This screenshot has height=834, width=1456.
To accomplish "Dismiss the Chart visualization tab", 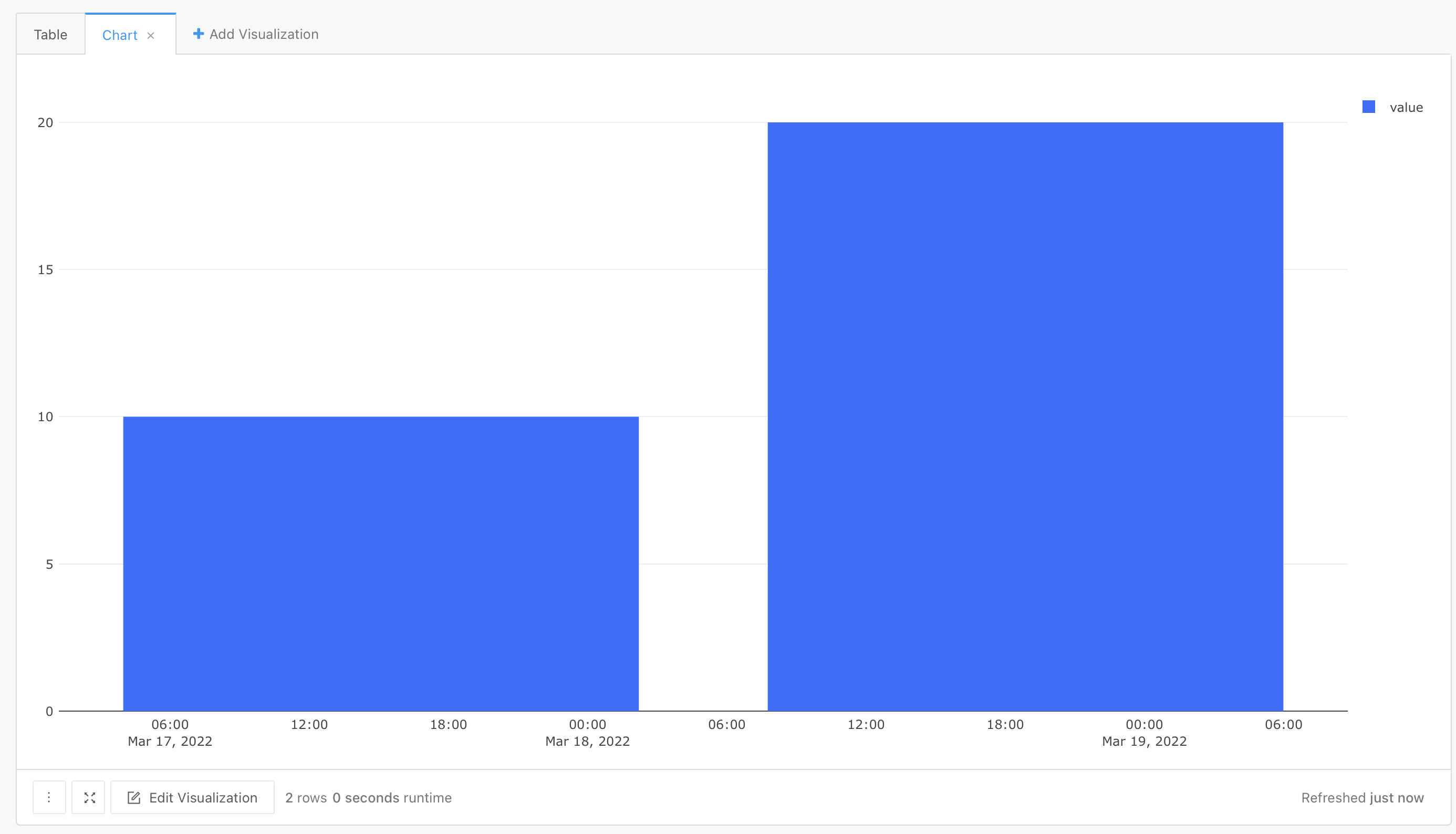I will click(151, 36).
